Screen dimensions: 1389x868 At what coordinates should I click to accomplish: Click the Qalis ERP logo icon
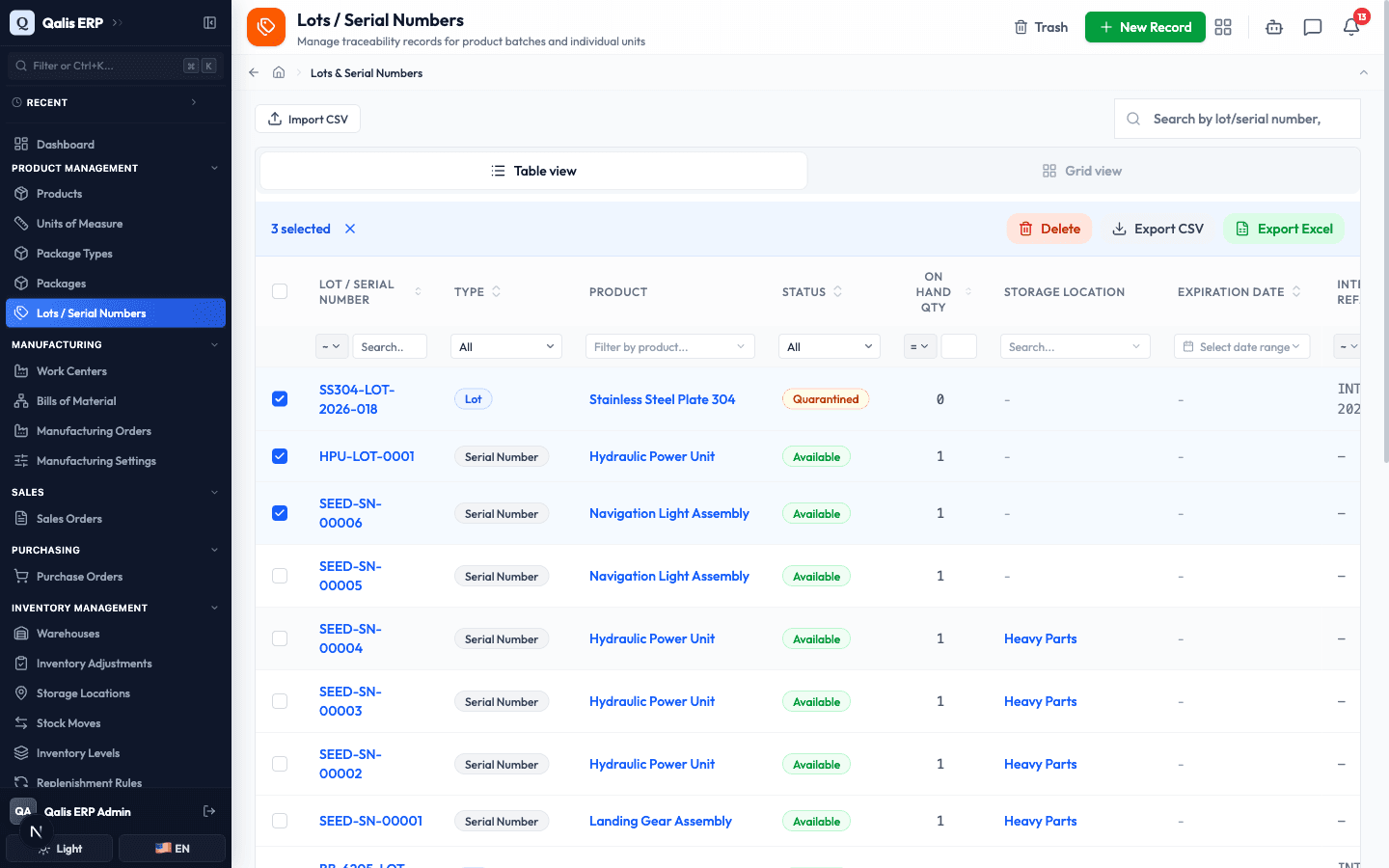pos(22,22)
